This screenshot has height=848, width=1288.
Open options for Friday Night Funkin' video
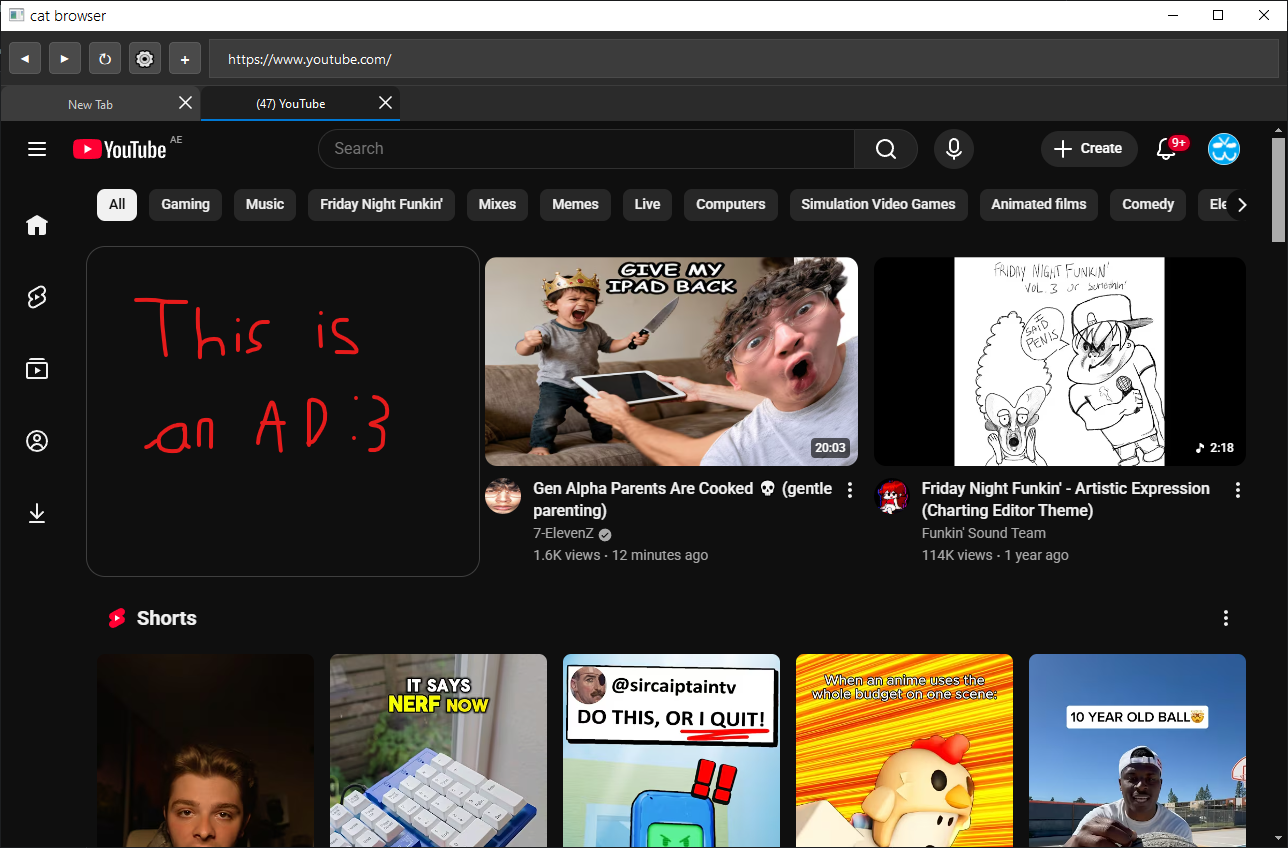click(x=1238, y=490)
